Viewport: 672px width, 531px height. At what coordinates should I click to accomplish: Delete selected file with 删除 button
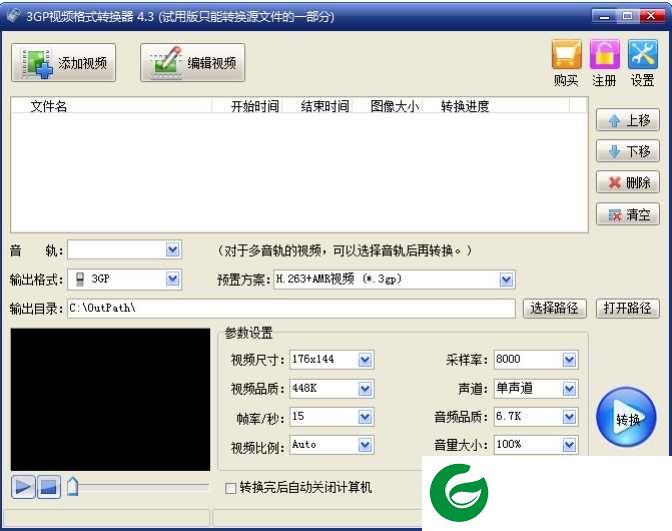click(628, 183)
